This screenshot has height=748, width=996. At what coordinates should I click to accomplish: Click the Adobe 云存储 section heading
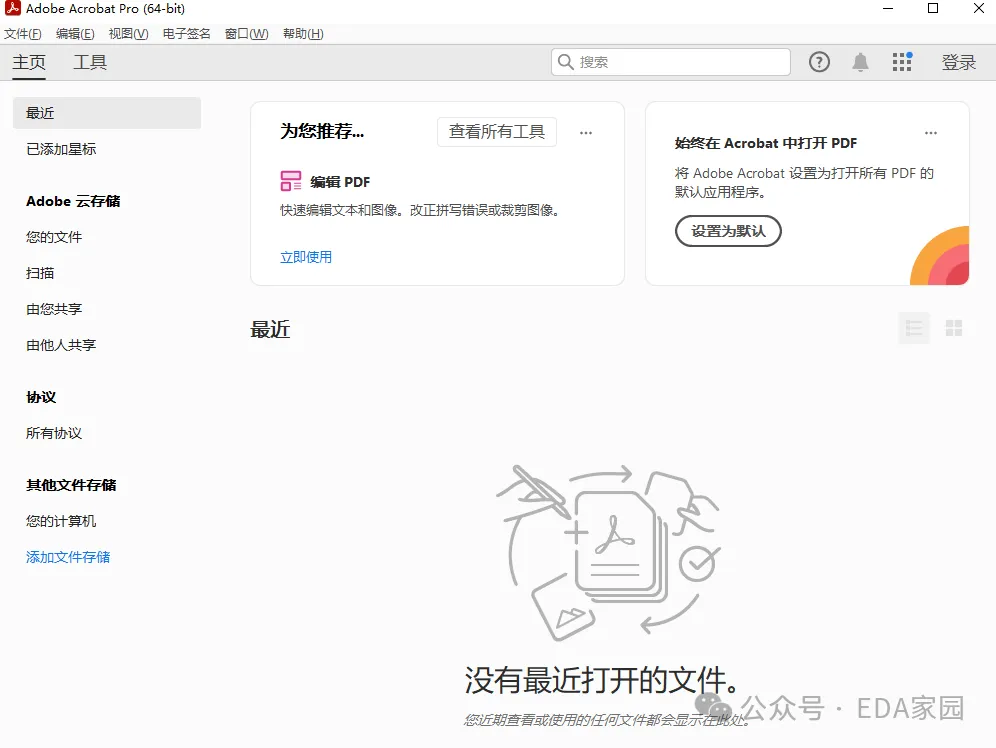[73, 201]
